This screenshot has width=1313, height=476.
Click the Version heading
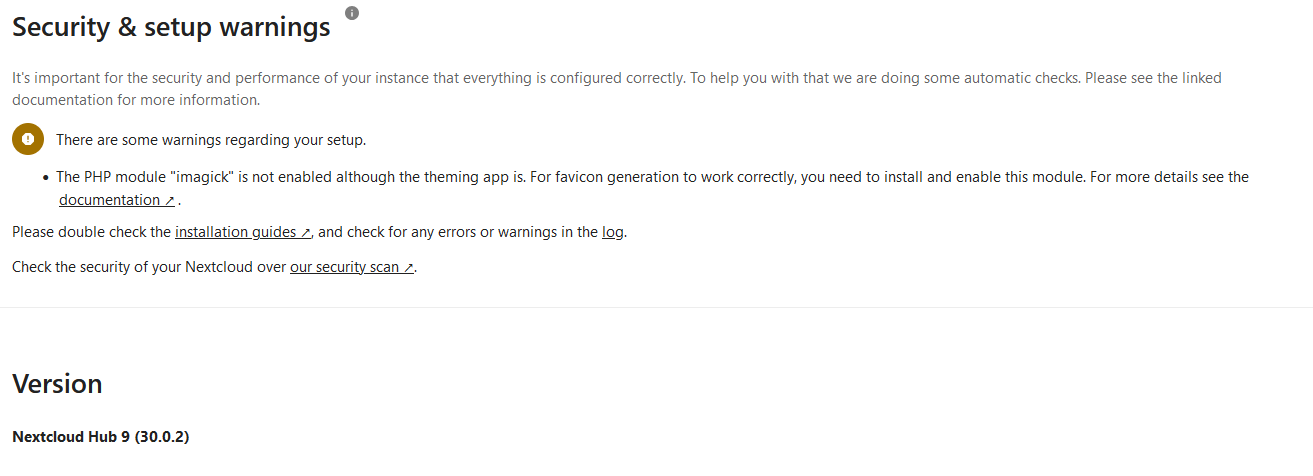pos(57,384)
